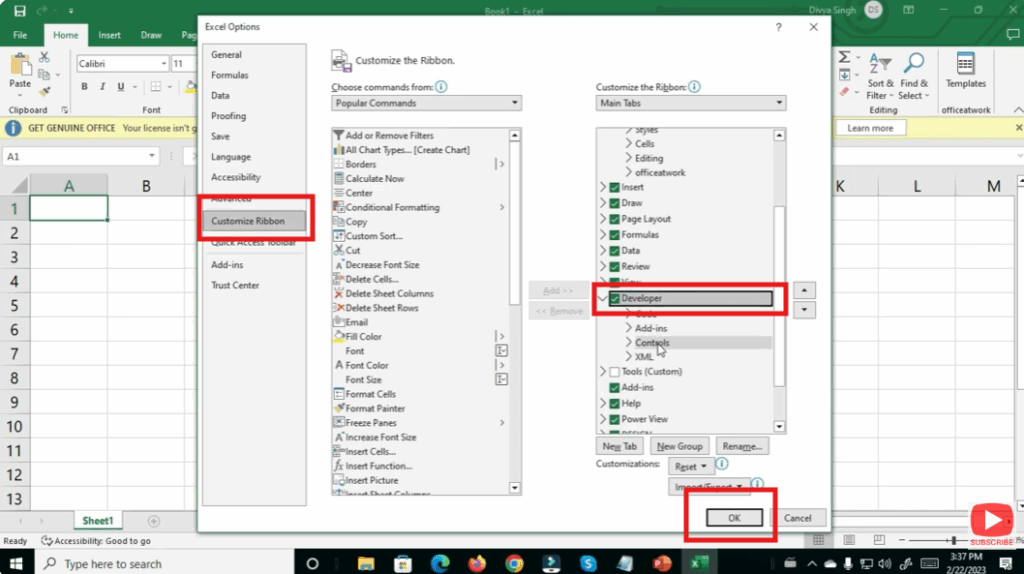Select Trust Center in Excel Options sidebar

235,285
